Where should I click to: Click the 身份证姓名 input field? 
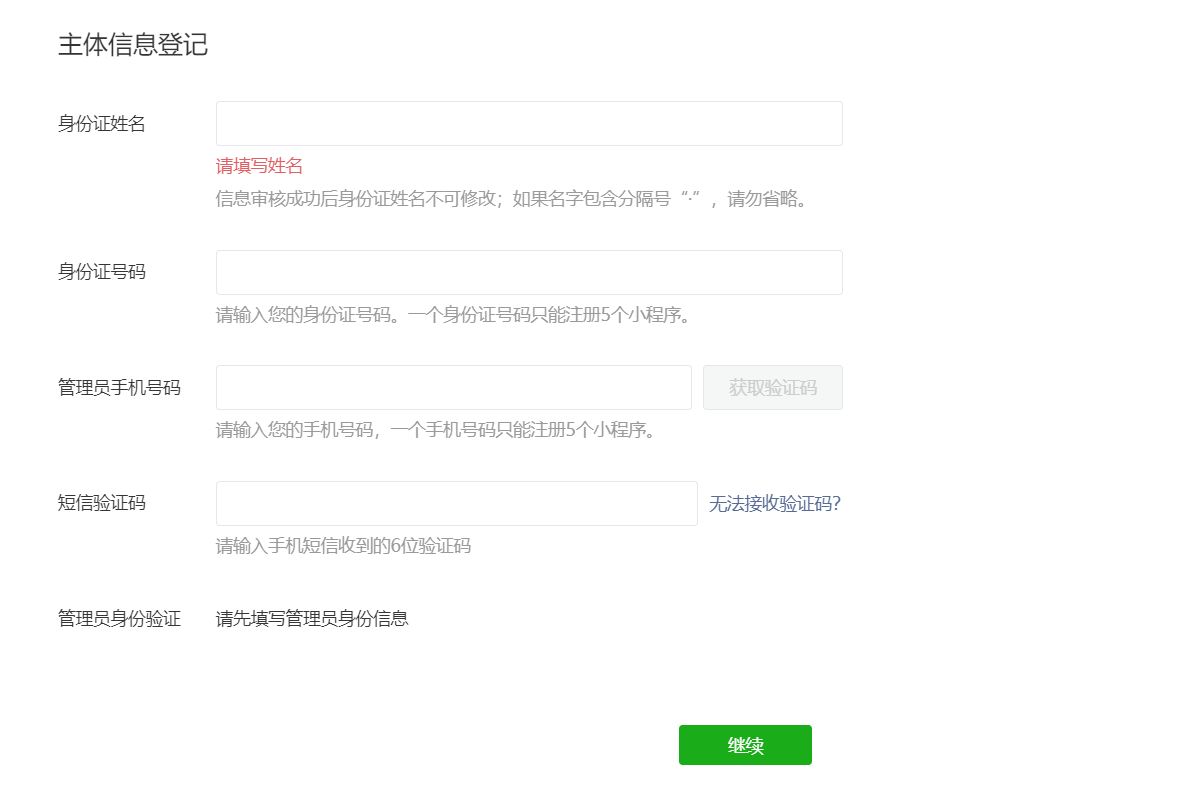click(528, 124)
